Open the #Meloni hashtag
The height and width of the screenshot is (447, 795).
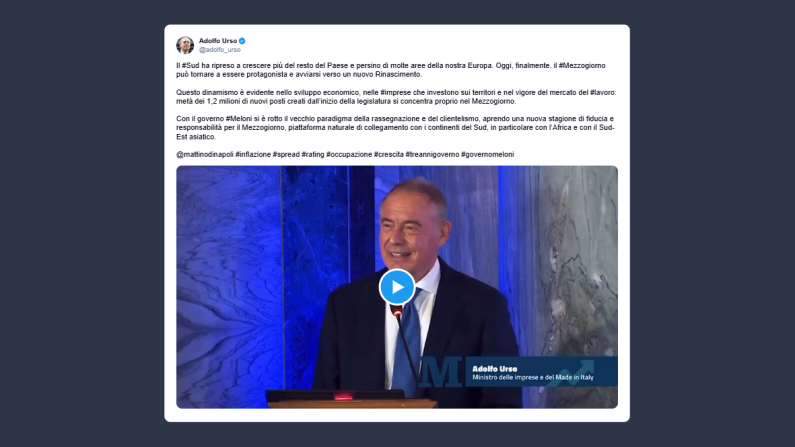pyautogui.click(x=239, y=119)
